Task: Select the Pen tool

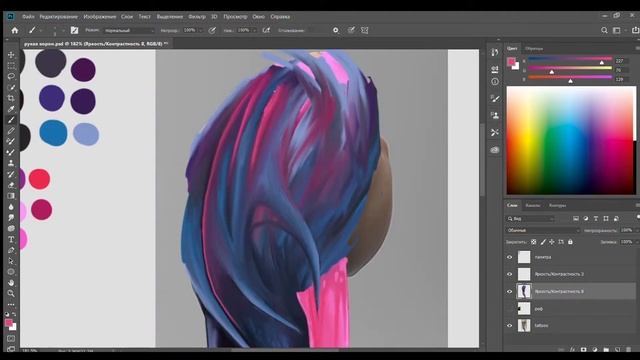Action: point(11,250)
